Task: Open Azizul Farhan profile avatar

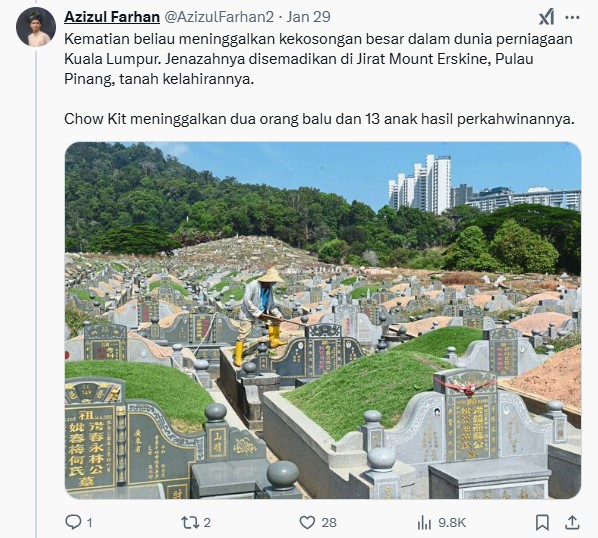Action: click(36, 27)
